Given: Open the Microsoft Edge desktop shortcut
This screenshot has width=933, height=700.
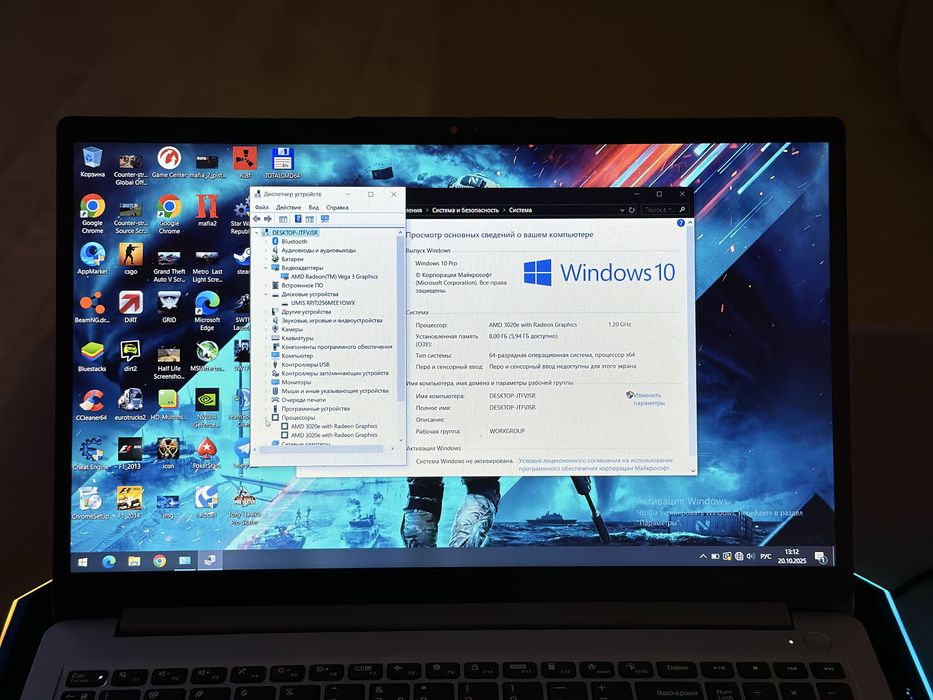Looking at the screenshot, I should pyautogui.click(x=206, y=311).
